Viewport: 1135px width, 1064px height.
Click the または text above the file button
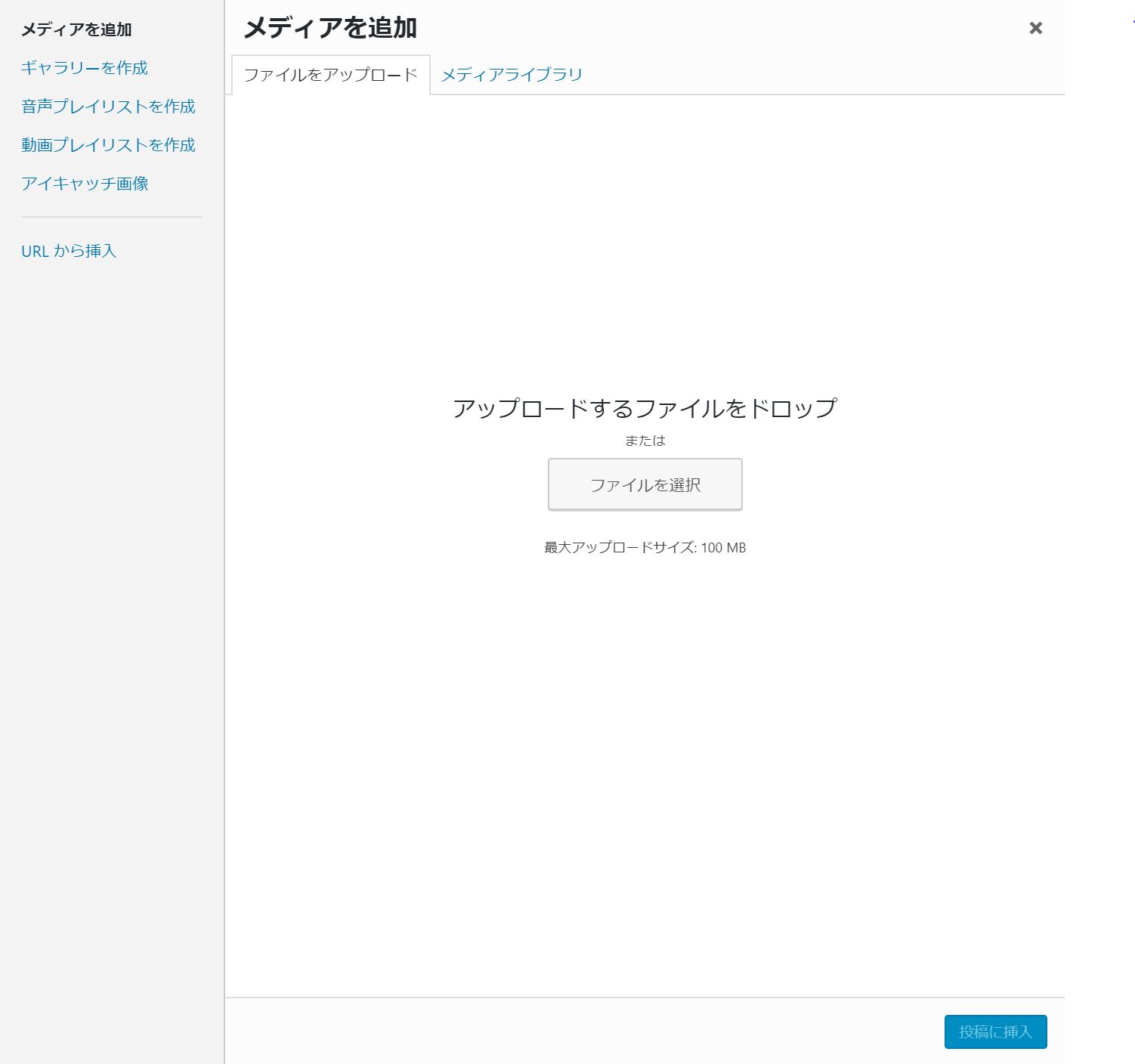point(645,441)
